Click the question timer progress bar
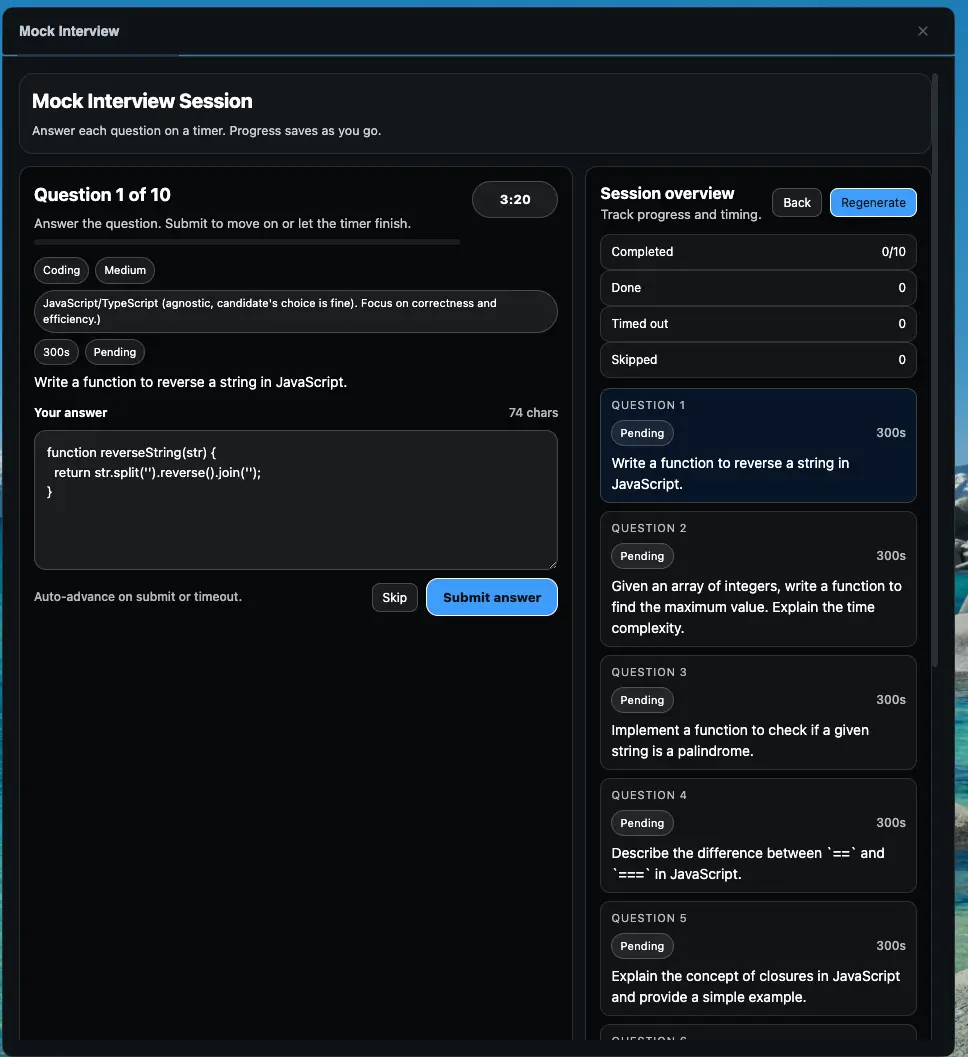Viewport: 968px width, 1057px height. (x=247, y=242)
